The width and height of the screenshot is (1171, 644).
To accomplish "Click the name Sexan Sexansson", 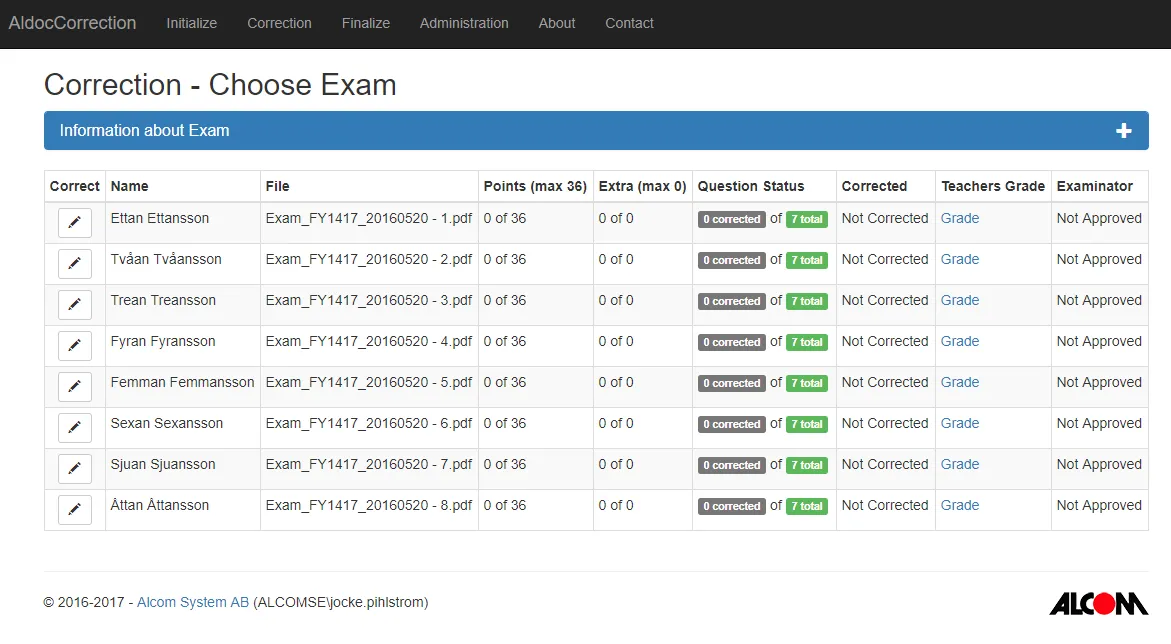I will point(167,424).
